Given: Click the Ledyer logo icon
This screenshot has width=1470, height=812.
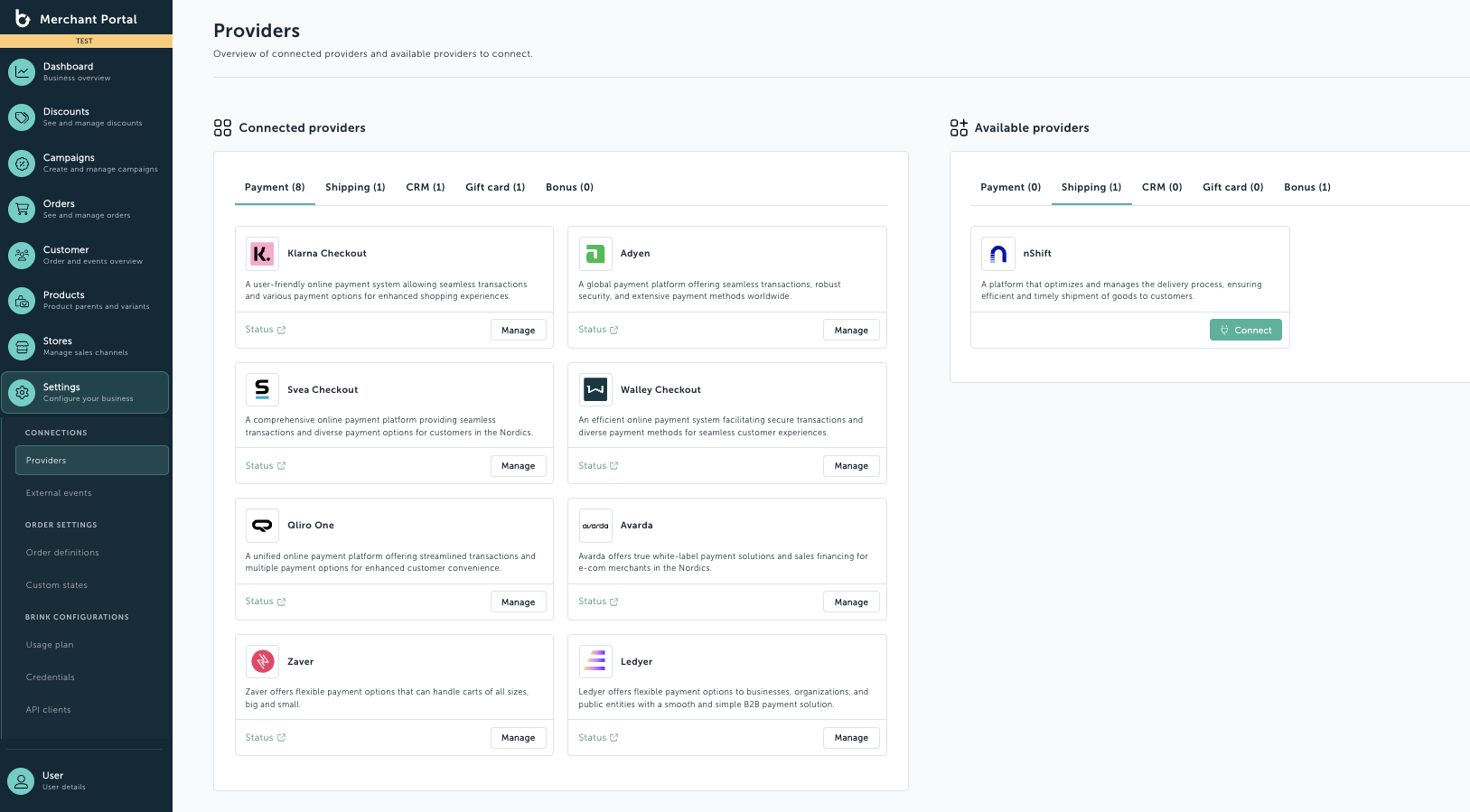Looking at the screenshot, I should 595,662.
